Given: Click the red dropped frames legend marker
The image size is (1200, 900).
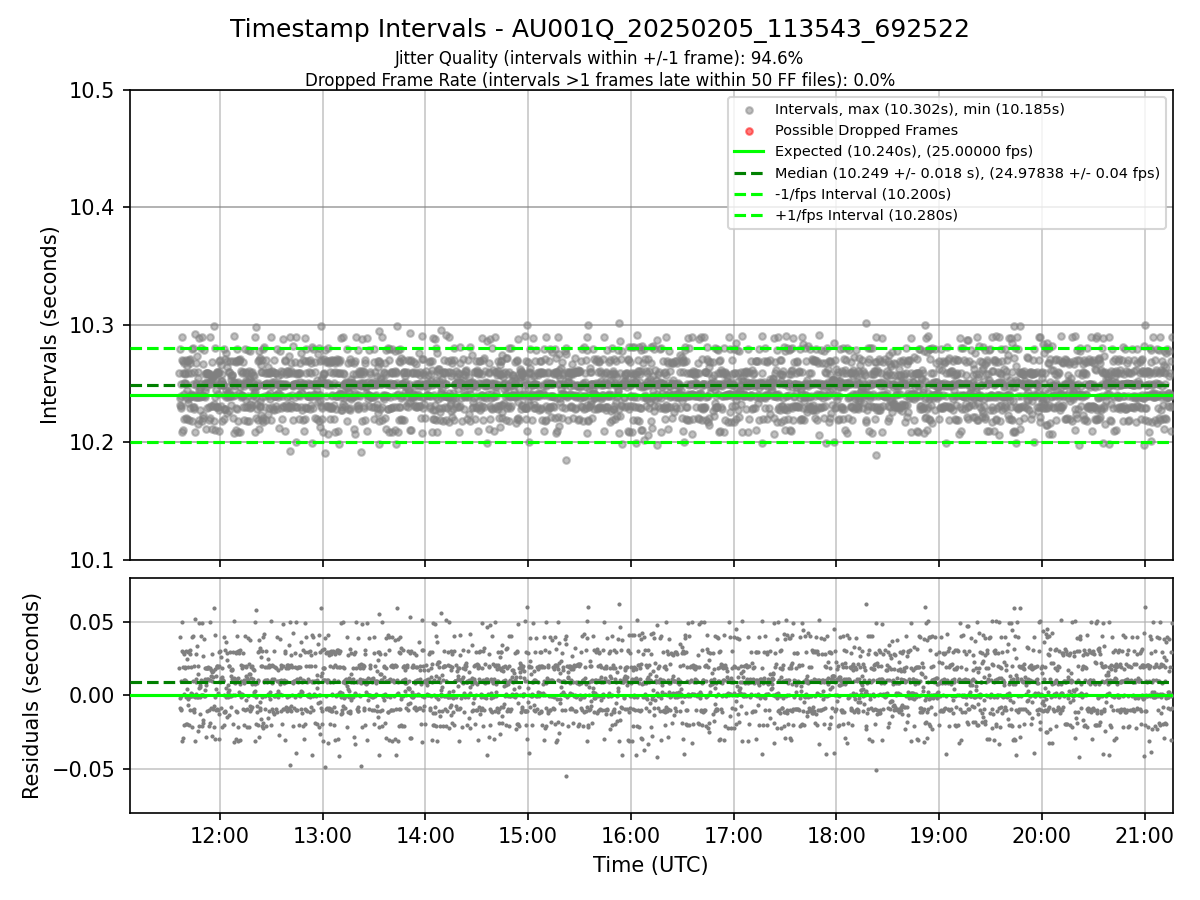Looking at the screenshot, I should coord(749,130).
